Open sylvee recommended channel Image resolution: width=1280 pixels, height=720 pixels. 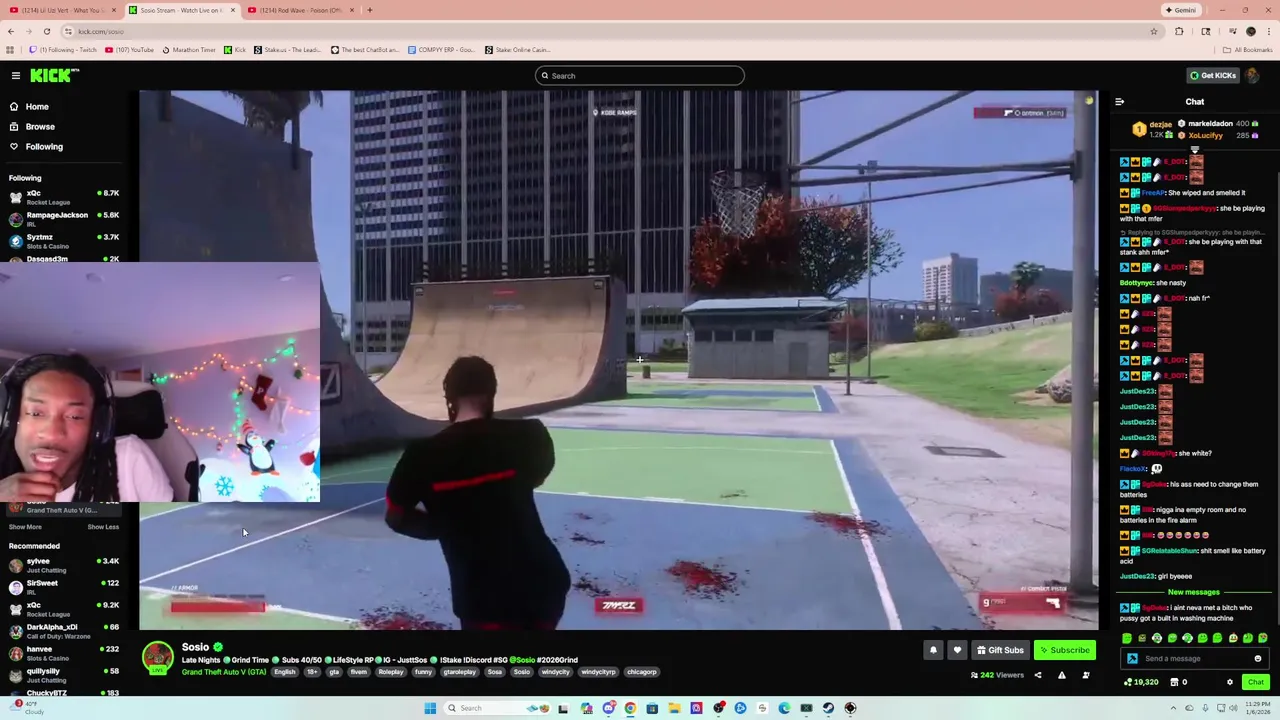coord(64,564)
